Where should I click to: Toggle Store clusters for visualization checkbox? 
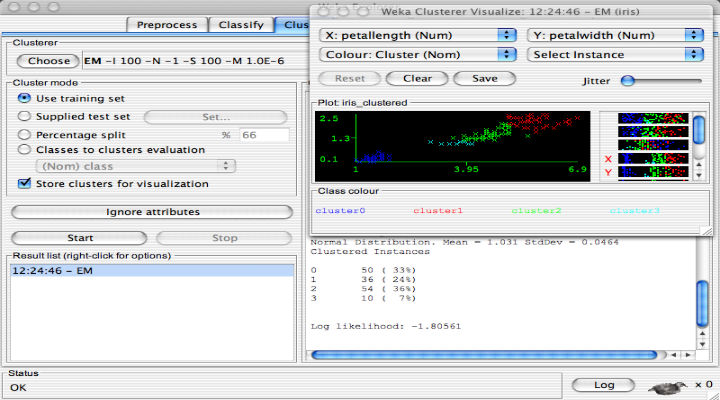(x=24, y=184)
